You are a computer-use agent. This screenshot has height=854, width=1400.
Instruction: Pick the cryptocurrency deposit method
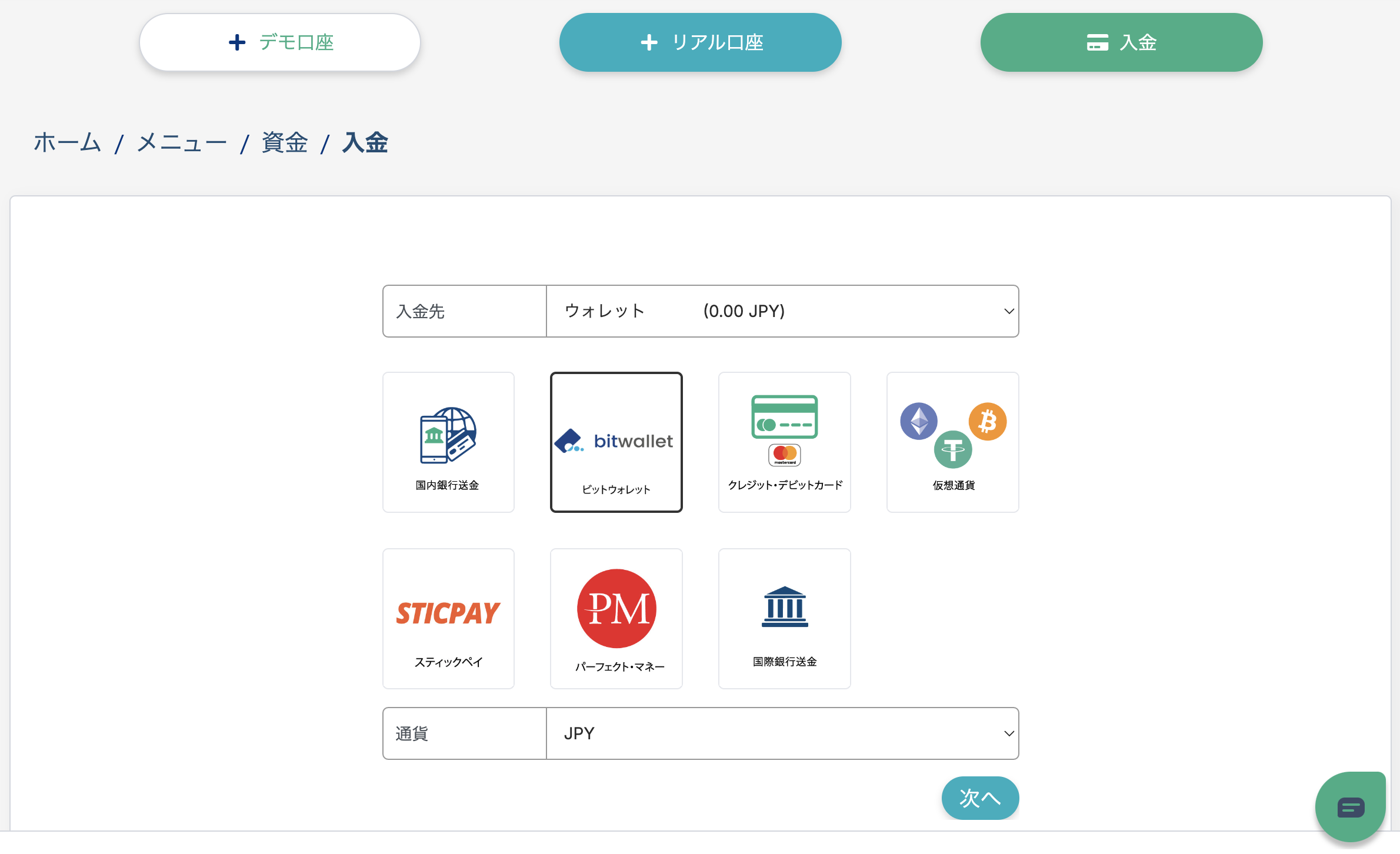(952, 442)
